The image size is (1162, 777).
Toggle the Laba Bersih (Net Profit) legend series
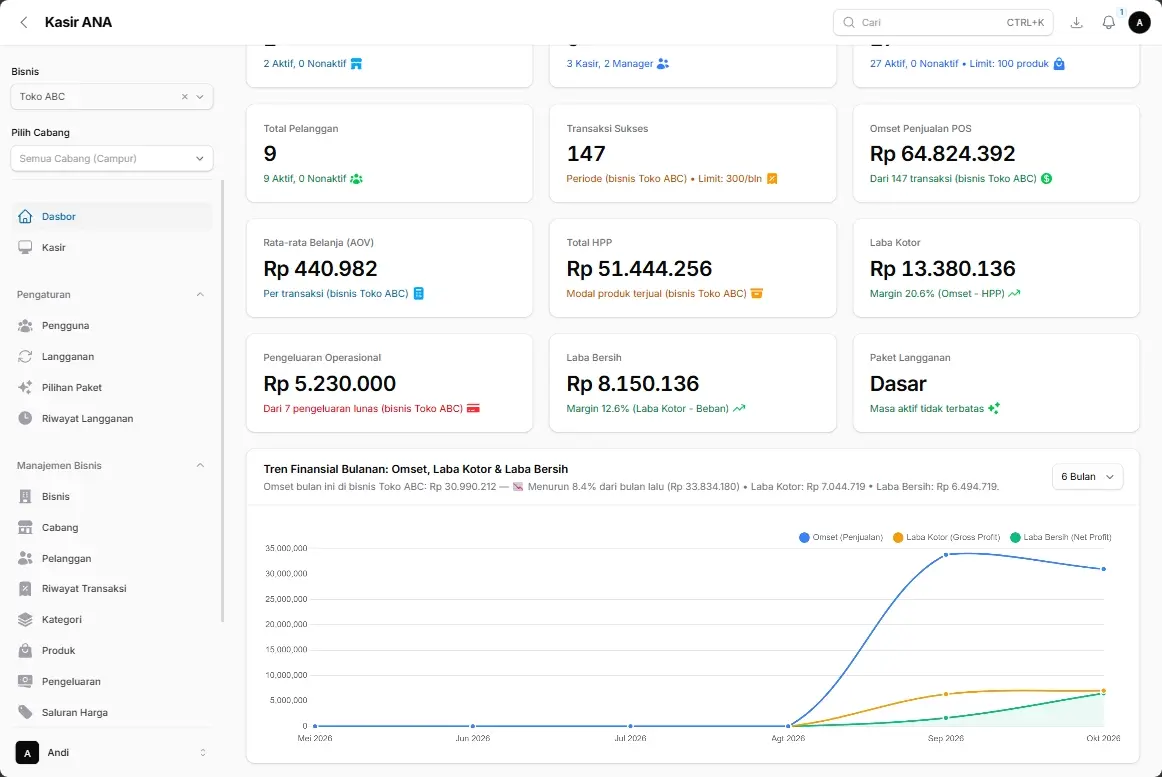tap(1061, 538)
